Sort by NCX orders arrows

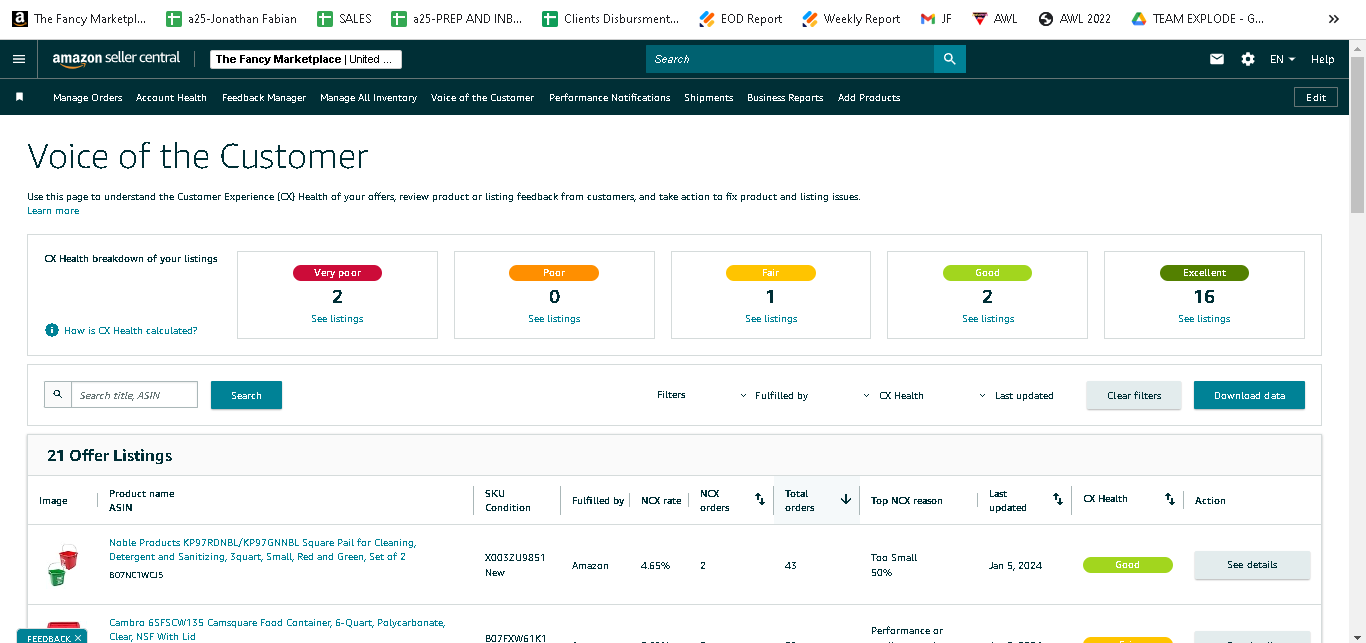coord(760,499)
